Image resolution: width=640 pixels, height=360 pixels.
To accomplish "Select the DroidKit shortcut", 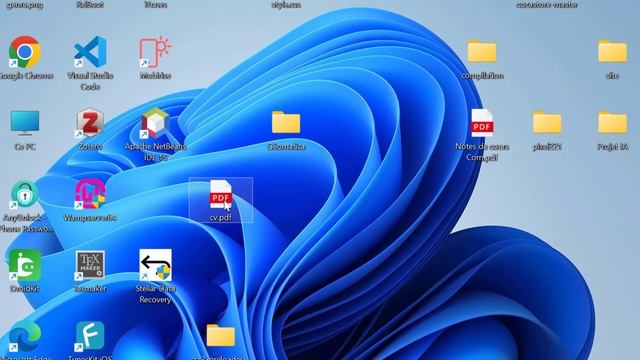I will [25, 265].
